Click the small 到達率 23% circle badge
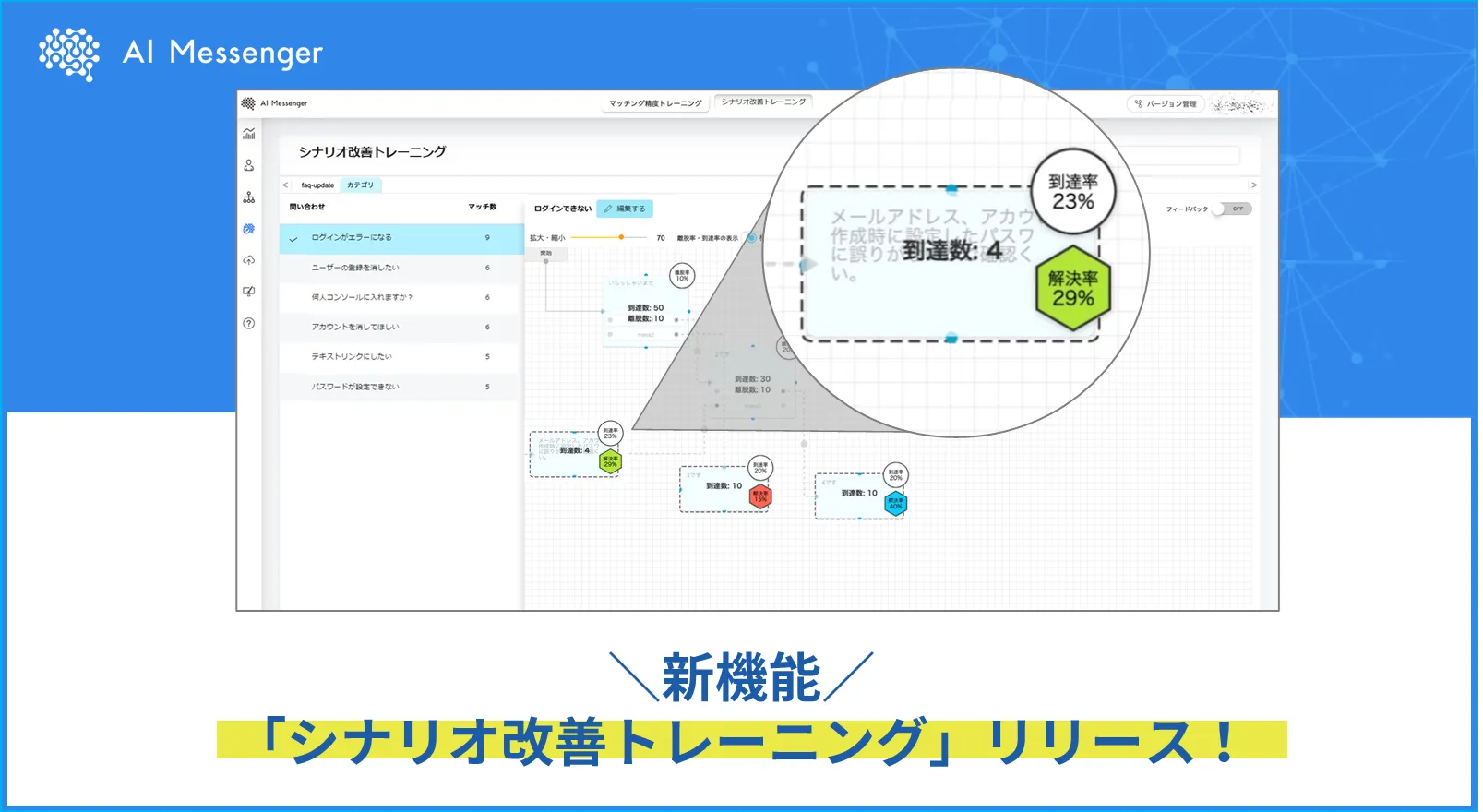 click(x=611, y=433)
